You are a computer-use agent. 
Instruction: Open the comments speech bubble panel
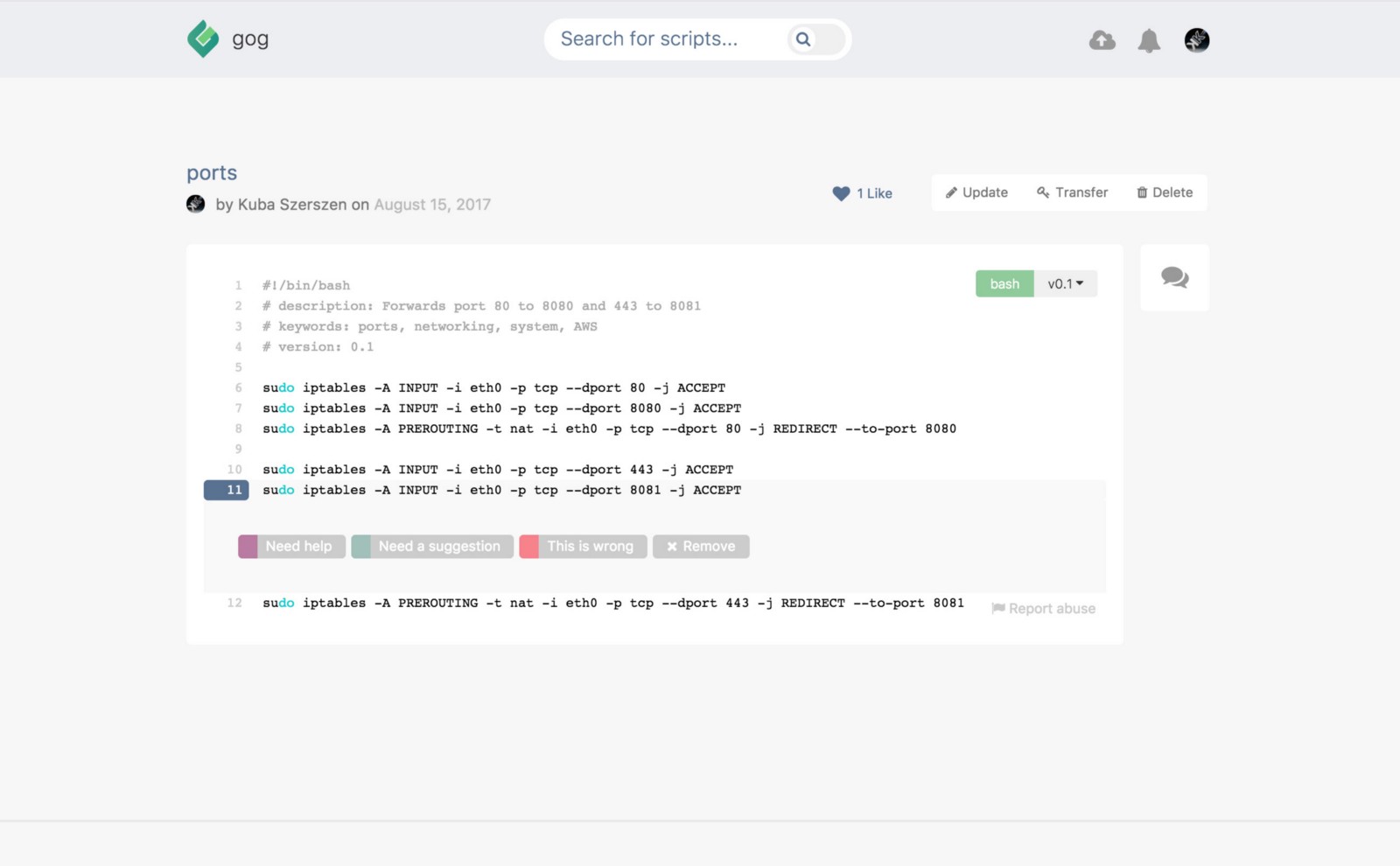[x=1174, y=278]
